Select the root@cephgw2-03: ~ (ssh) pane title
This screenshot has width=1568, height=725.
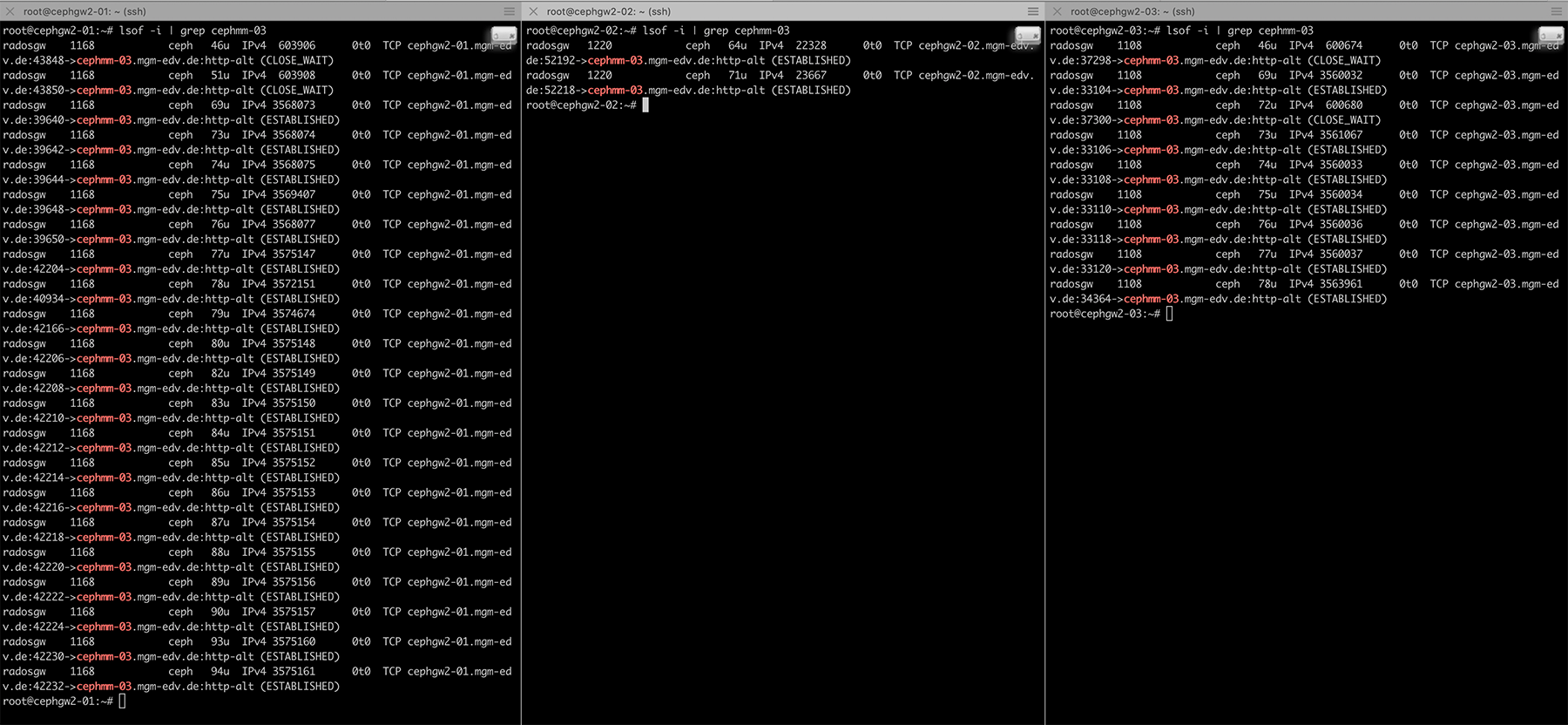tap(1132, 11)
